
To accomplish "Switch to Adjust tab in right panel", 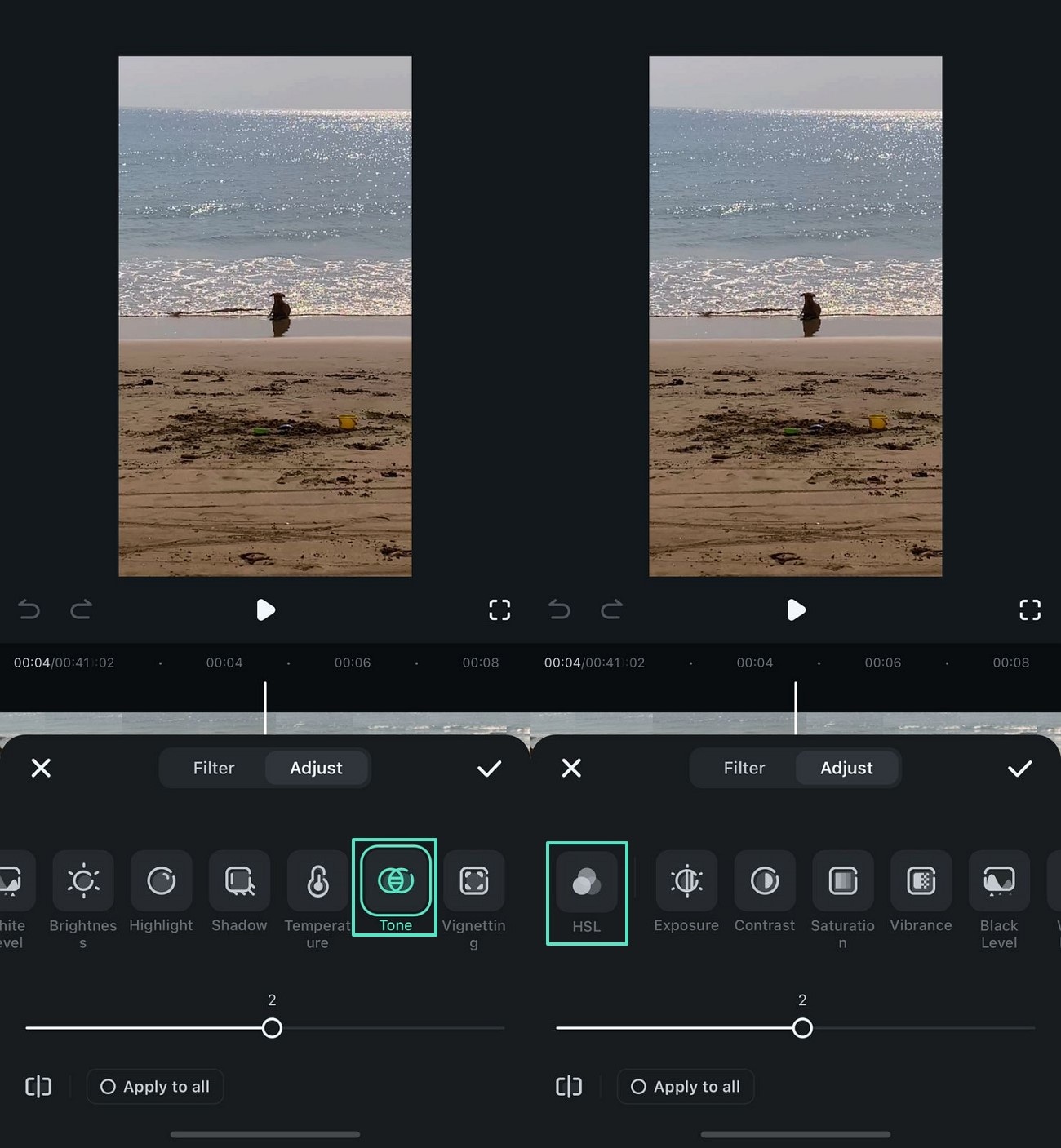I will 846,768.
